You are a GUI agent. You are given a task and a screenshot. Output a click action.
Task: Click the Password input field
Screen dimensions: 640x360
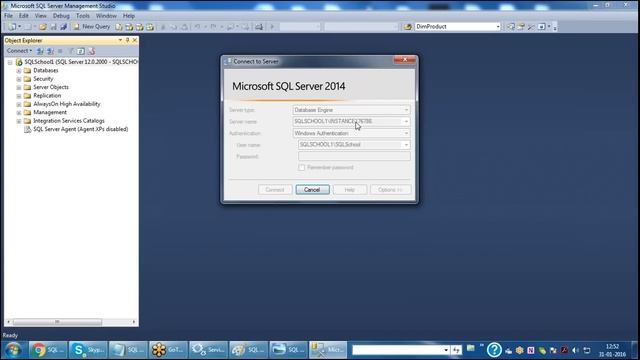point(354,156)
